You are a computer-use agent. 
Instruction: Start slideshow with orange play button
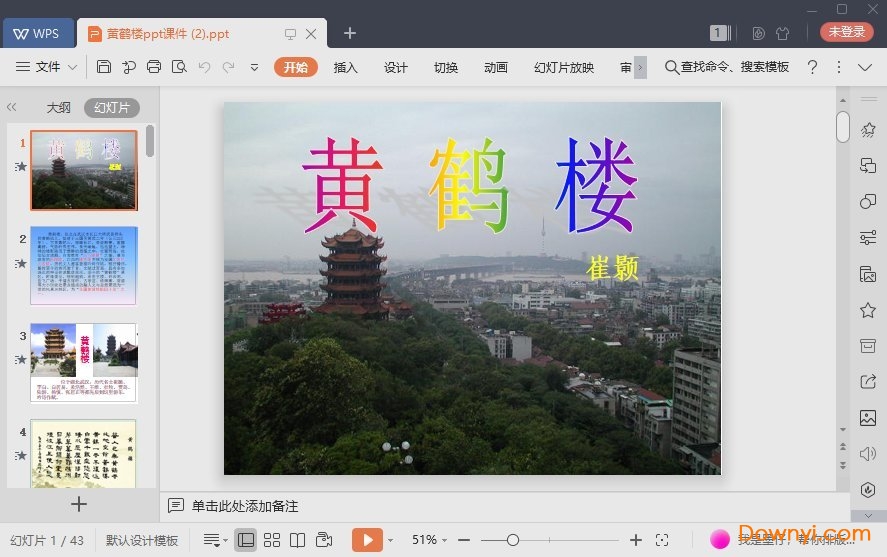click(x=367, y=540)
